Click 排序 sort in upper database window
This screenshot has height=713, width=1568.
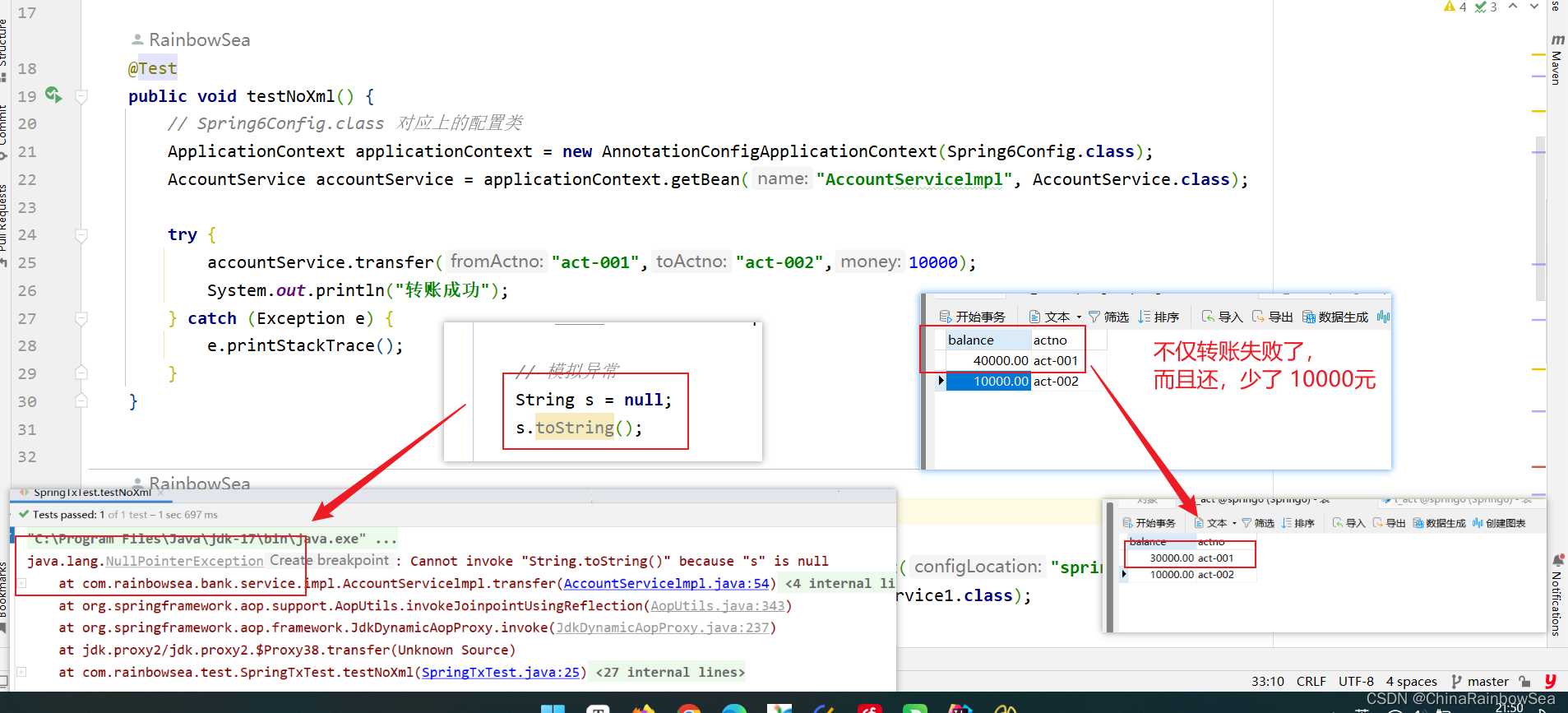click(1159, 317)
